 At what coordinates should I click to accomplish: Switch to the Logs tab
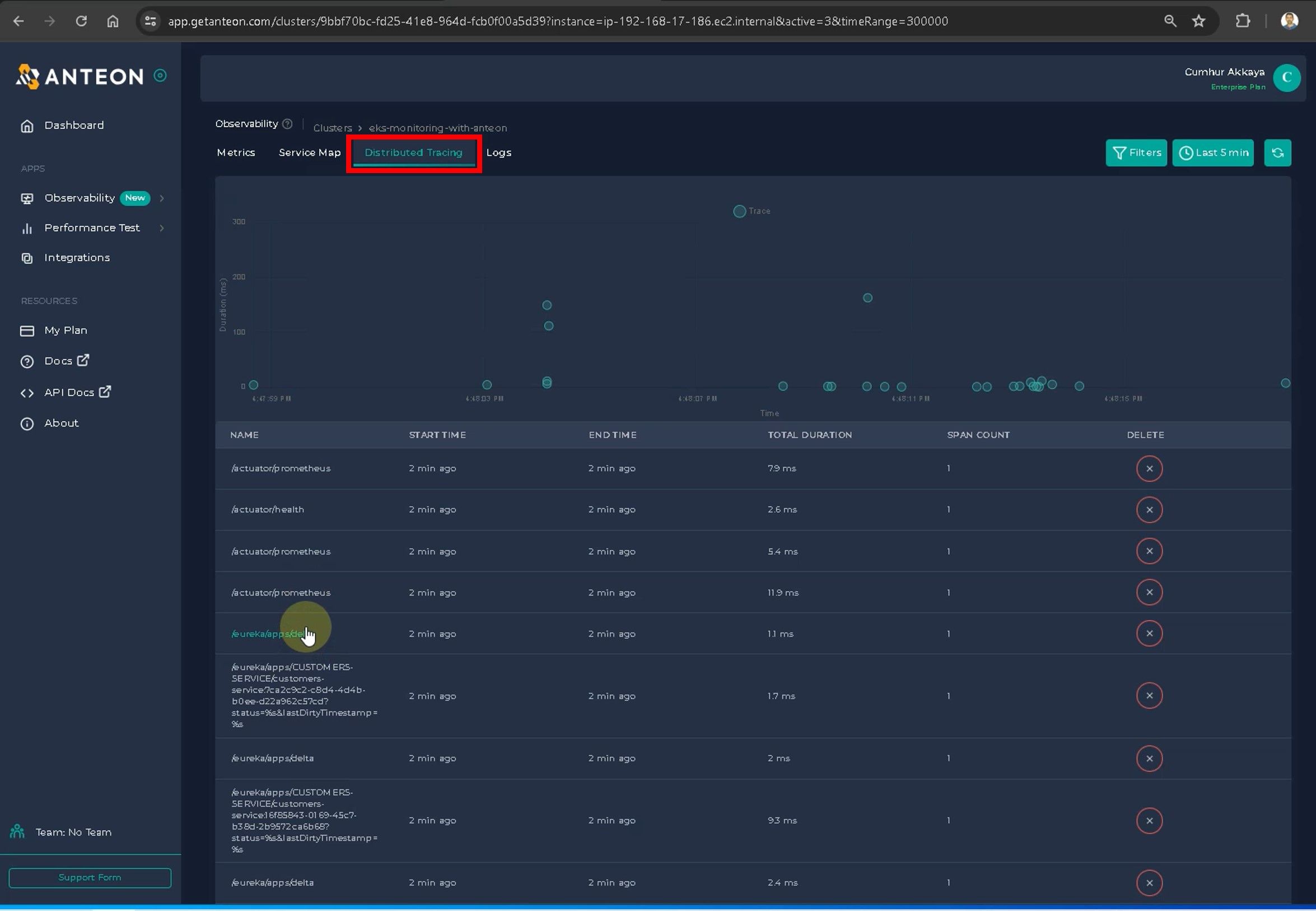click(498, 153)
